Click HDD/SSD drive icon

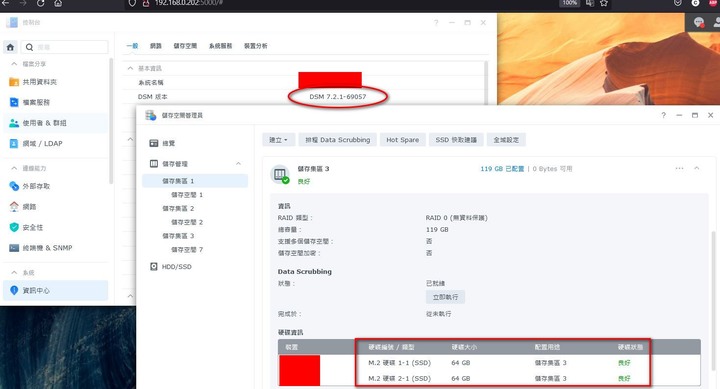(154, 266)
